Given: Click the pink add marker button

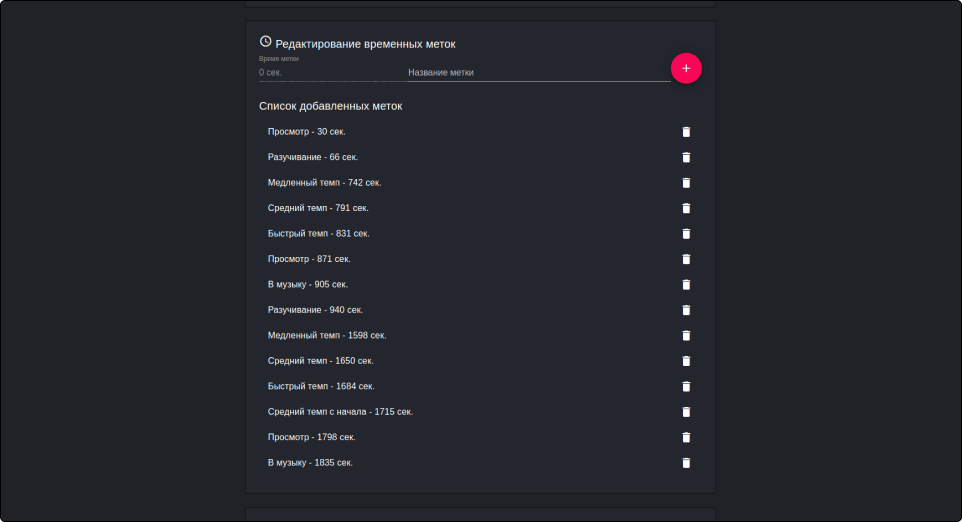Looking at the screenshot, I should click(x=686, y=68).
